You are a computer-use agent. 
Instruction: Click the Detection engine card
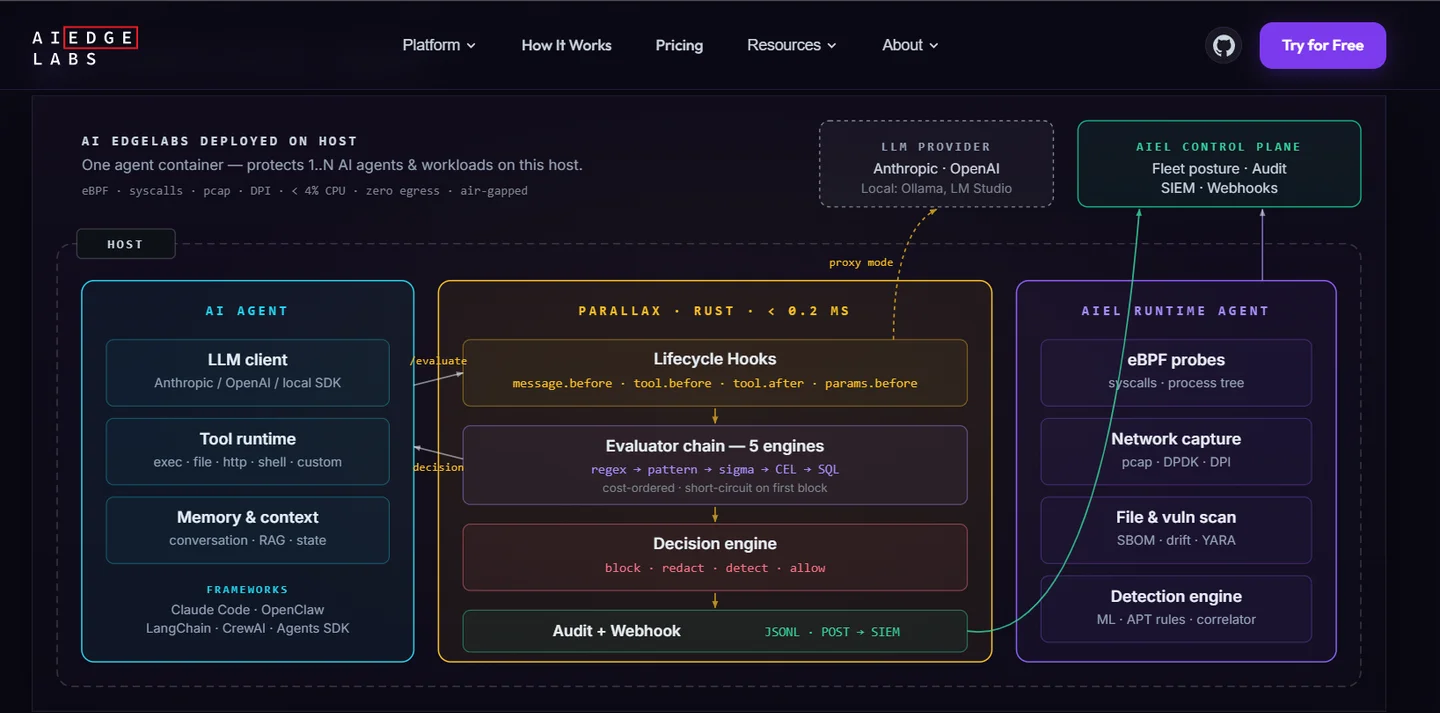coord(1176,609)
